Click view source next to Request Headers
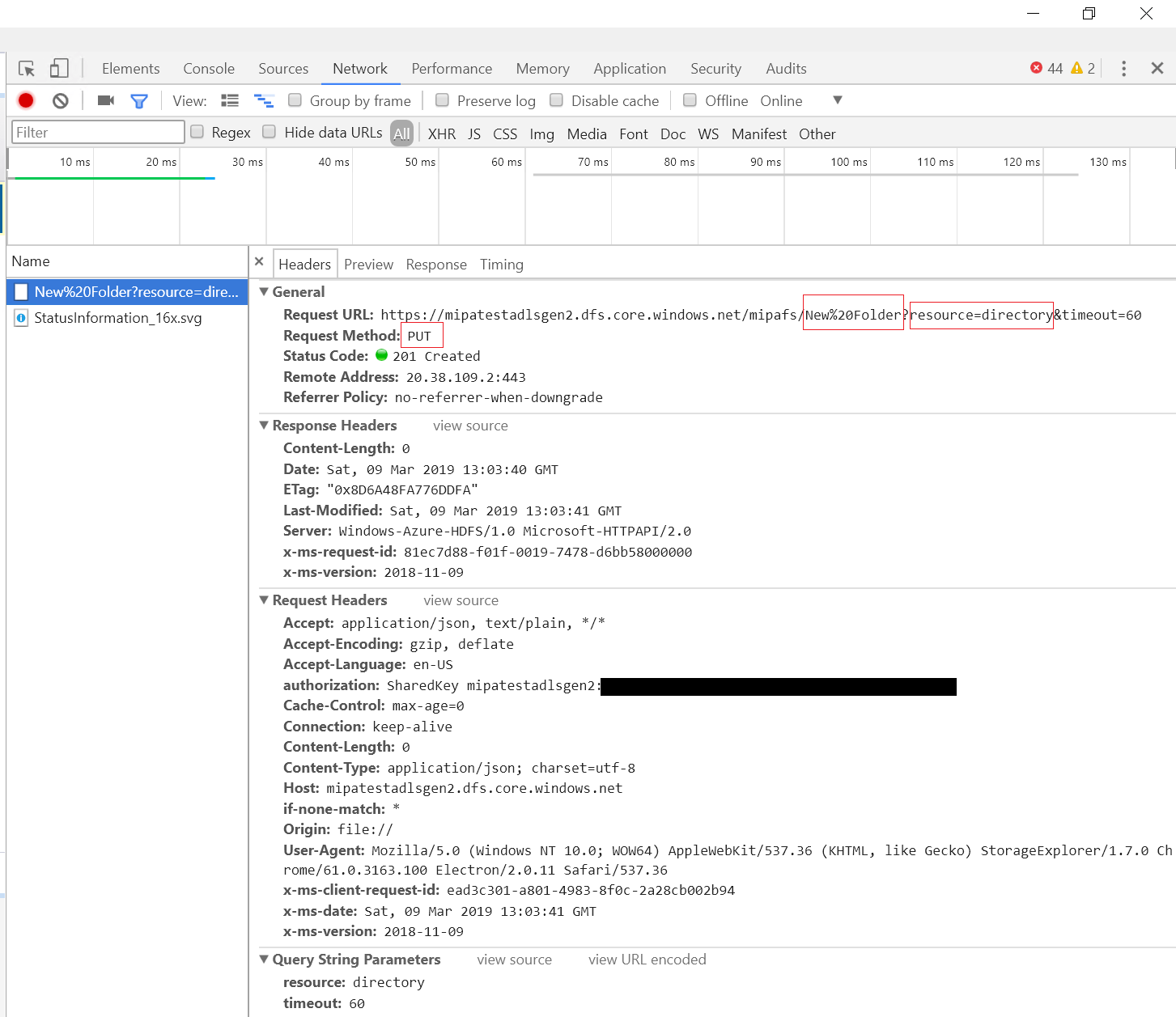The image size is (1176, 1017). [x=461, y=600]
